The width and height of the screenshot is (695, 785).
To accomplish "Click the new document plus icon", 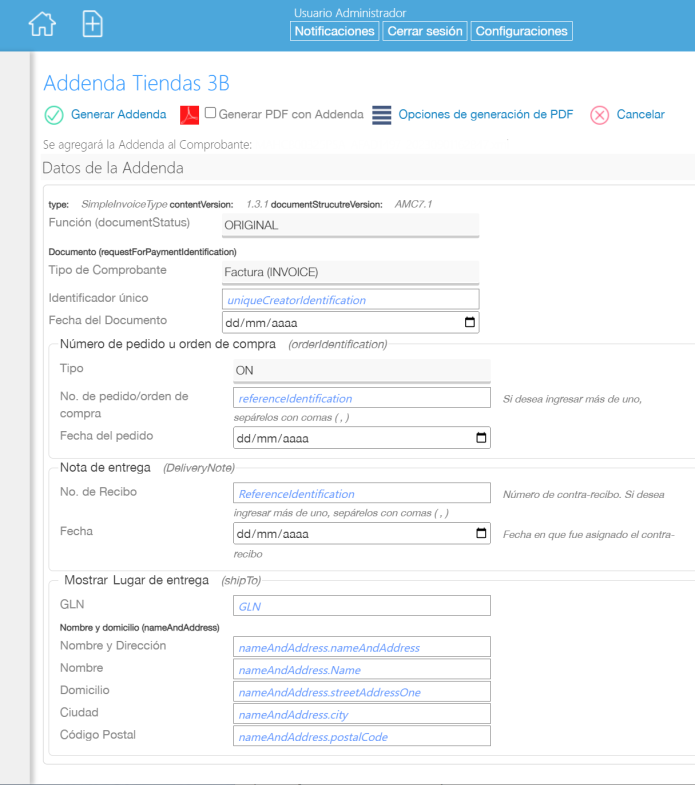I will click(x=92, y=24).
